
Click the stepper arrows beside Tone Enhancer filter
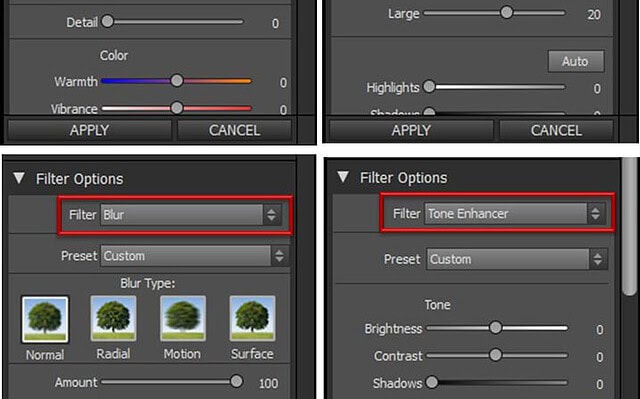click(x=596, y=214)
